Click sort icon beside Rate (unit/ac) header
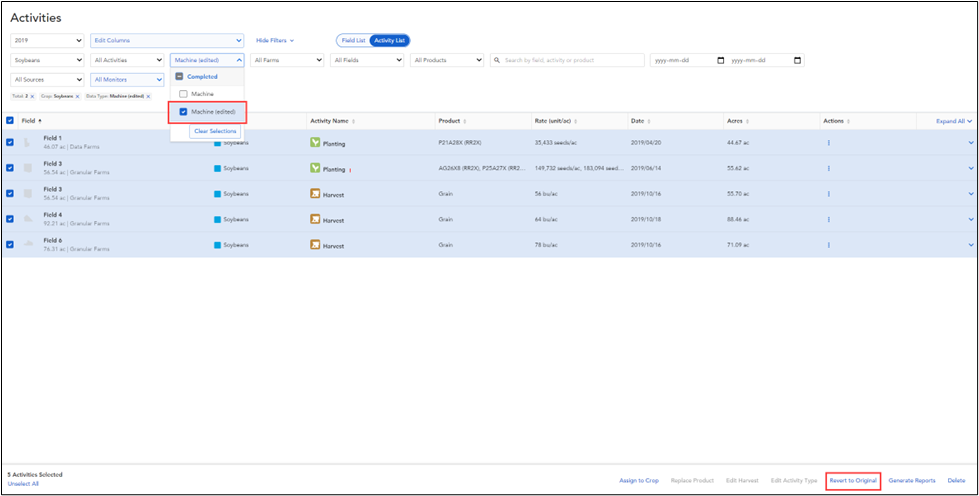The width and height of the screenshot is (979, 496). tap(576, 121)
